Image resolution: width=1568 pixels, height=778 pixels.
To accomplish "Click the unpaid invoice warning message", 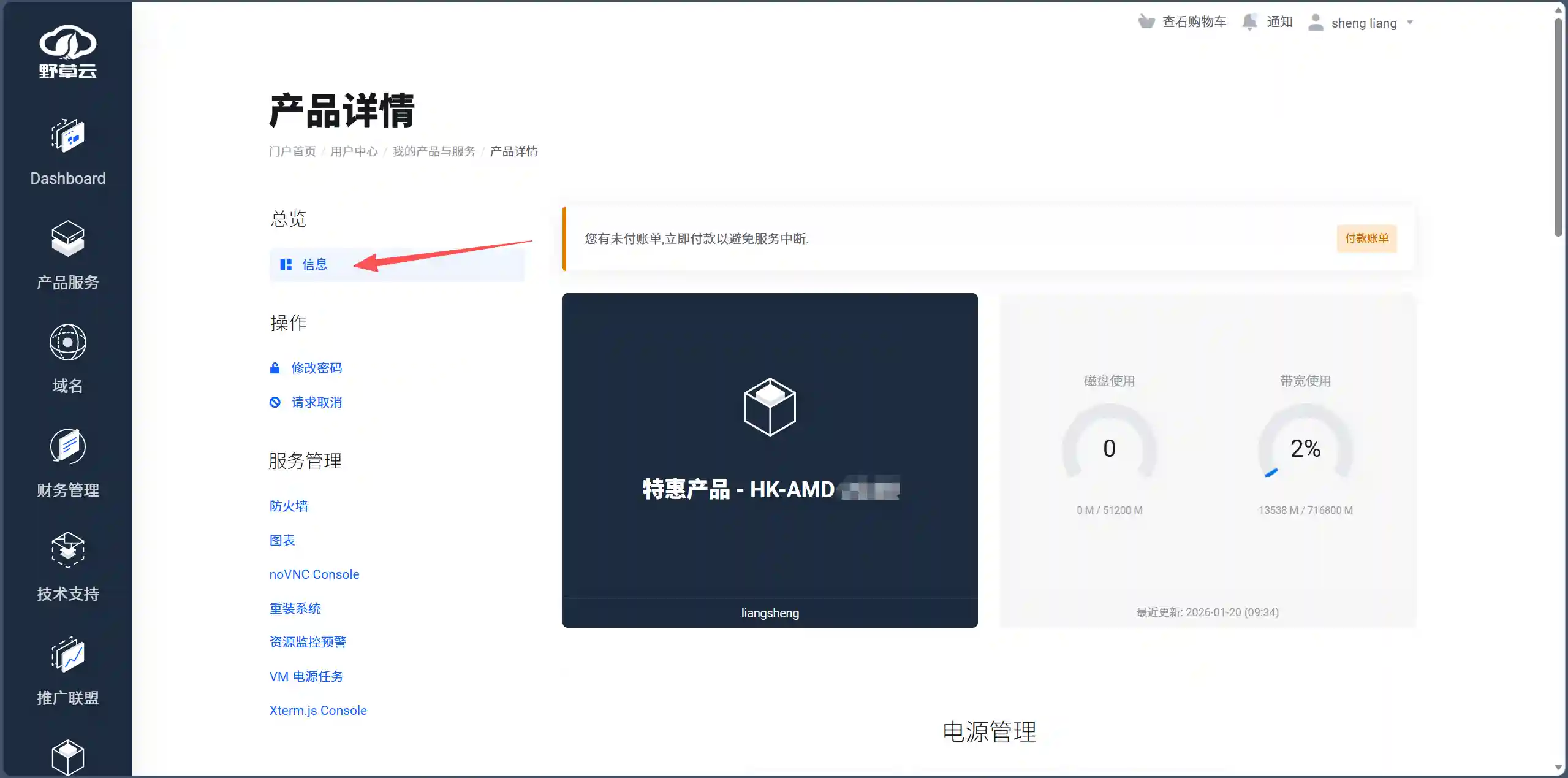I will coord(697,238).
